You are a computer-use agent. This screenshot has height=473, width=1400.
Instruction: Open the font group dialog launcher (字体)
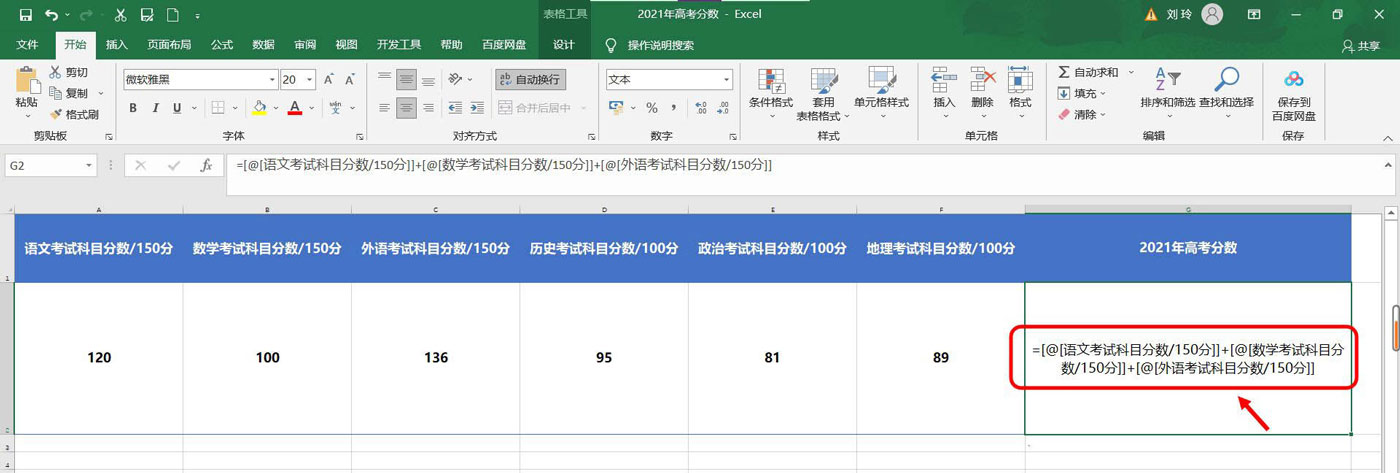360,136
